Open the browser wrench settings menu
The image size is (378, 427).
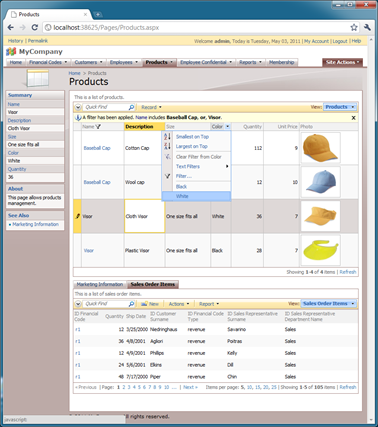click(367, 27)
